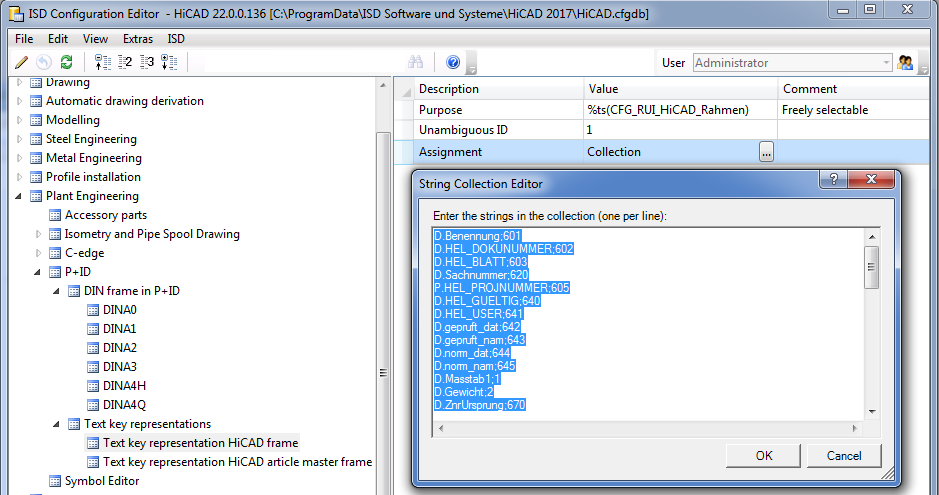This screenshot has width=939, height=495.
Task: Click the table corner select-all cell
Action: 404,89
